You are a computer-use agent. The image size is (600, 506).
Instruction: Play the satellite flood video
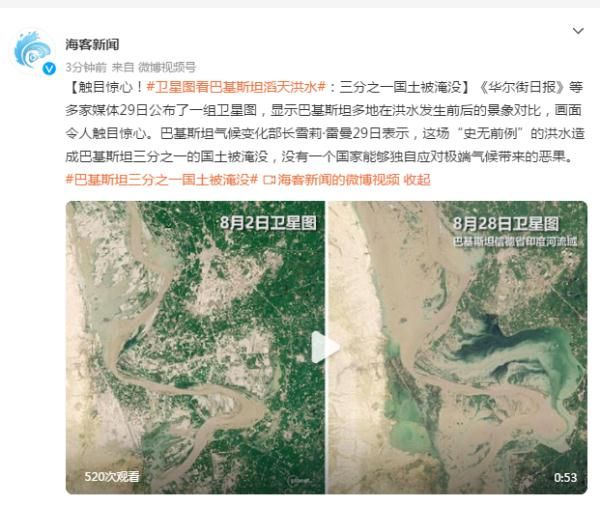(325, 347)
